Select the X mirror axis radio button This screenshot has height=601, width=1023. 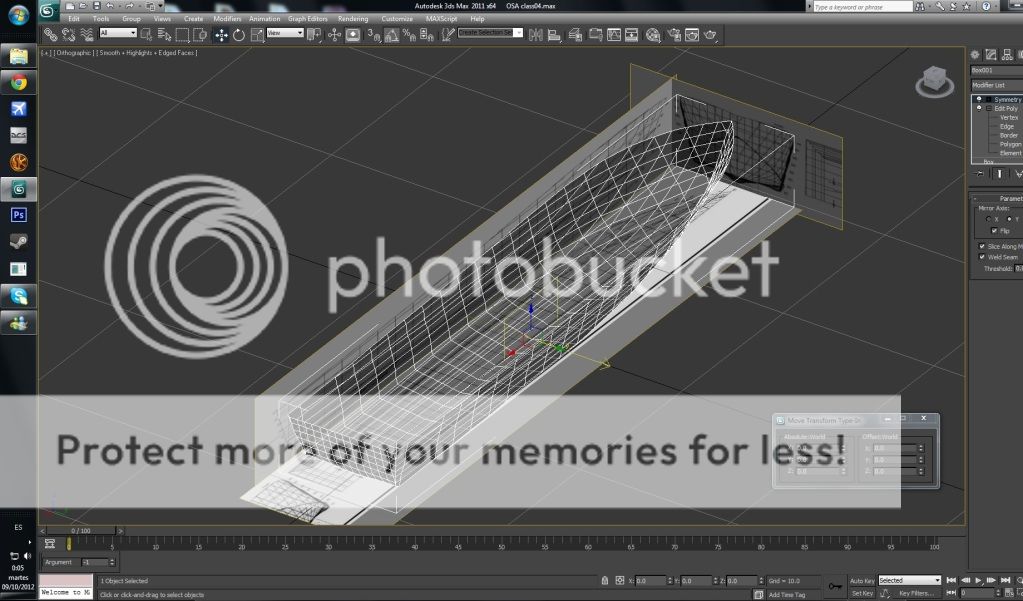click(988, 219)
